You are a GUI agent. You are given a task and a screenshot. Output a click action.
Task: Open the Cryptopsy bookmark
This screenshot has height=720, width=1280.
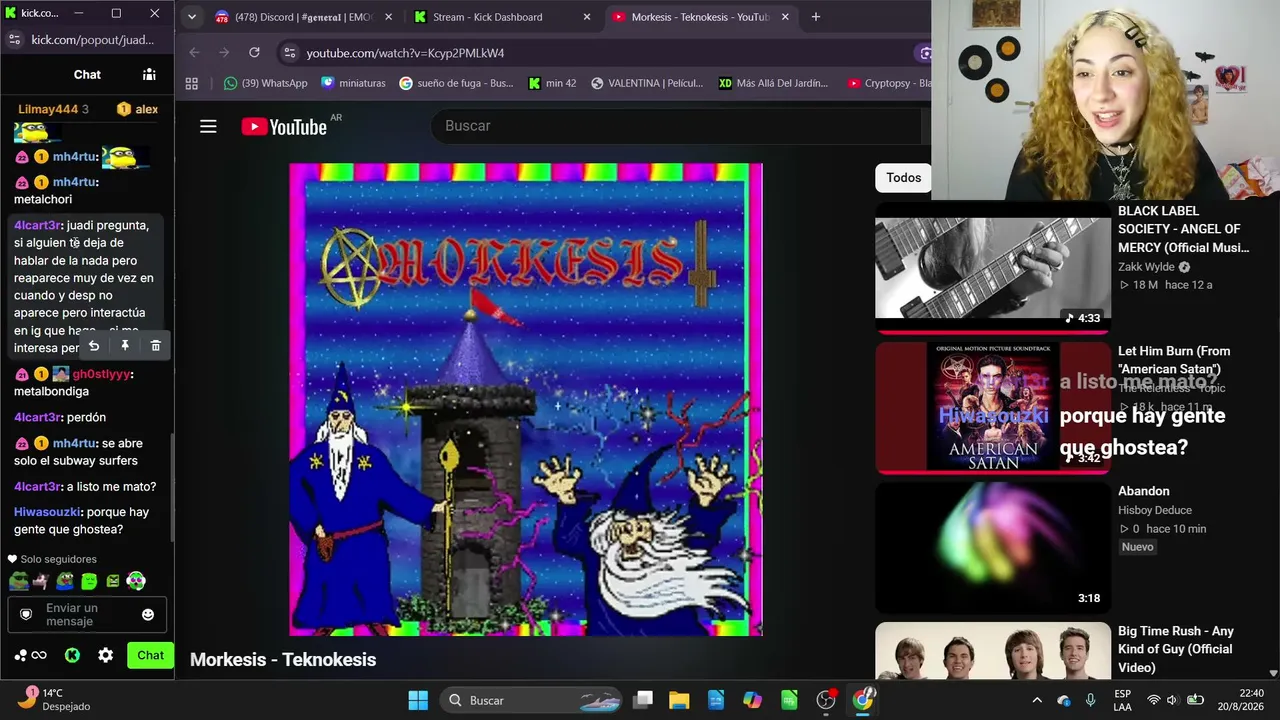889,83
